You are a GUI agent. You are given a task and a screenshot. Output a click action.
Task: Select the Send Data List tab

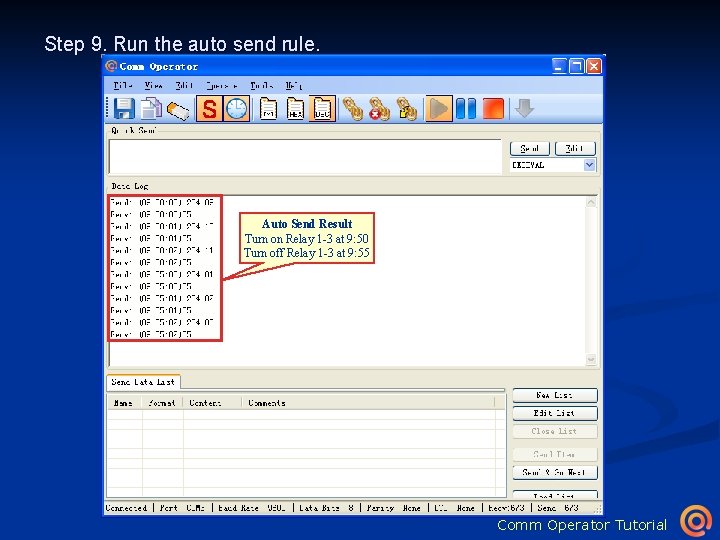pos(143,382)
